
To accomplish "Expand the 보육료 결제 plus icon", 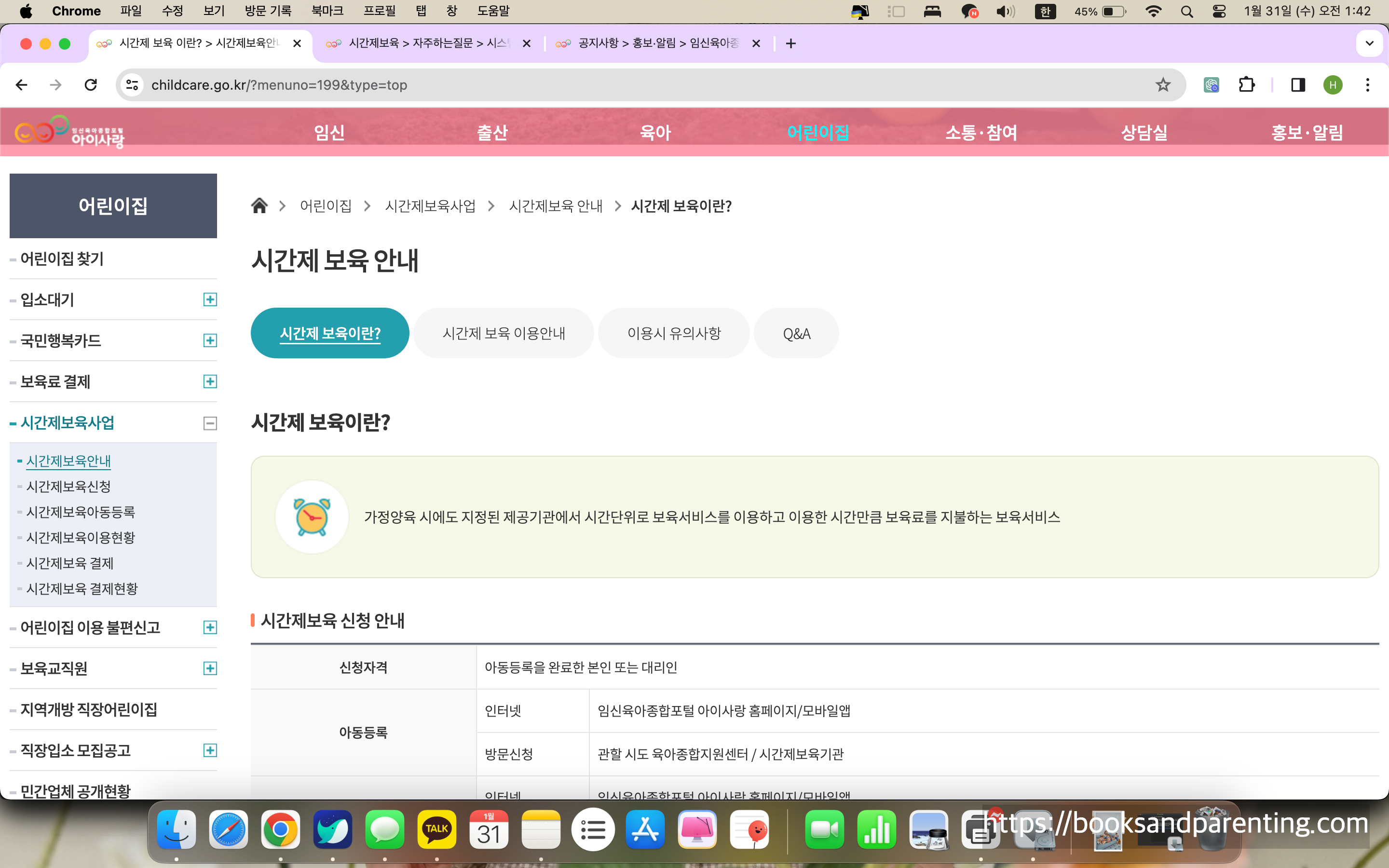I will coord(210,382).
